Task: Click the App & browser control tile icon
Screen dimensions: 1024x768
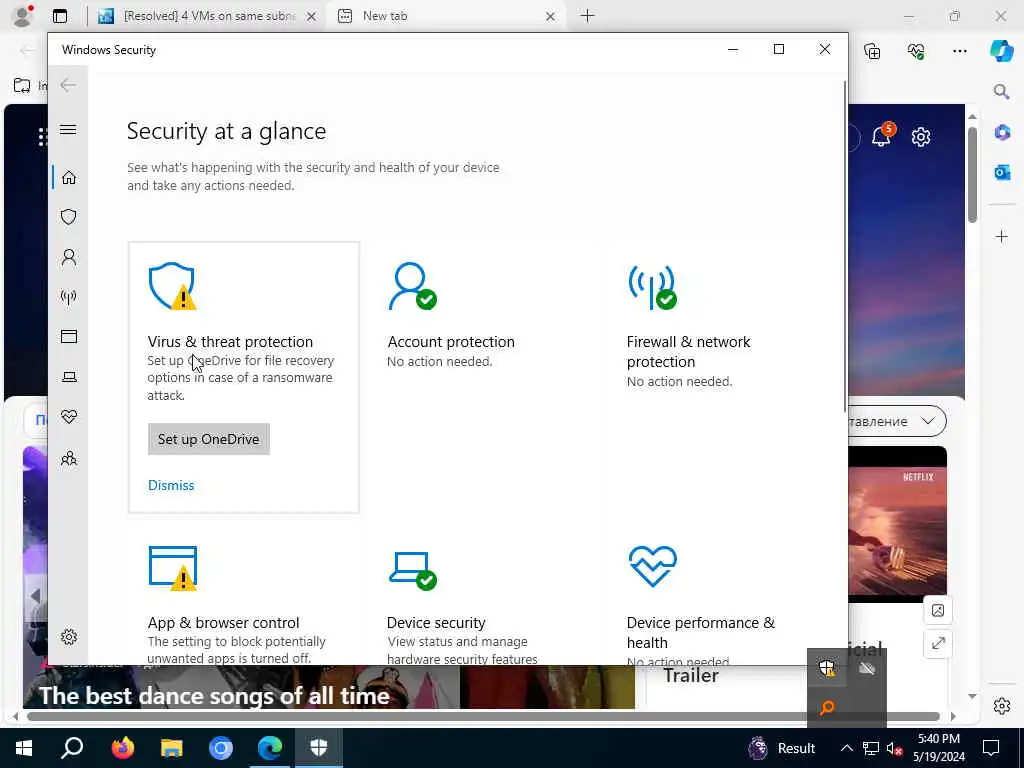Action: [x=172, y=568]
